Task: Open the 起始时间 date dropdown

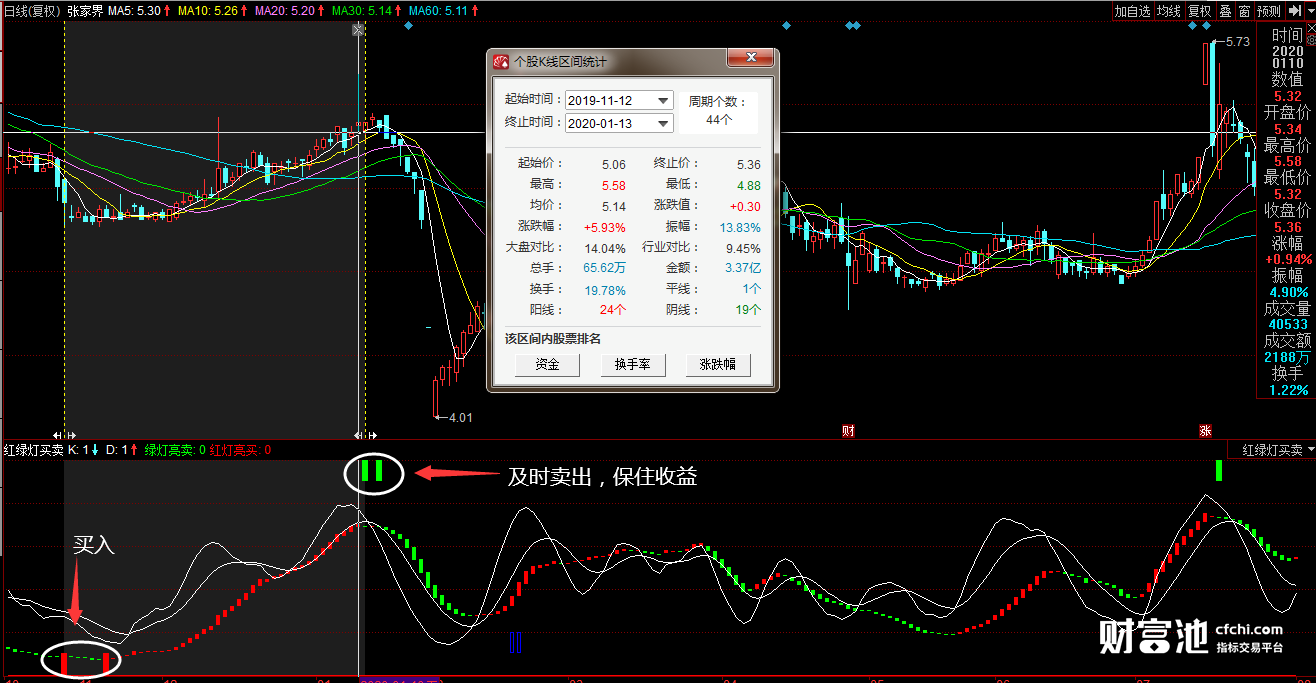Action: tap(664, 100)
